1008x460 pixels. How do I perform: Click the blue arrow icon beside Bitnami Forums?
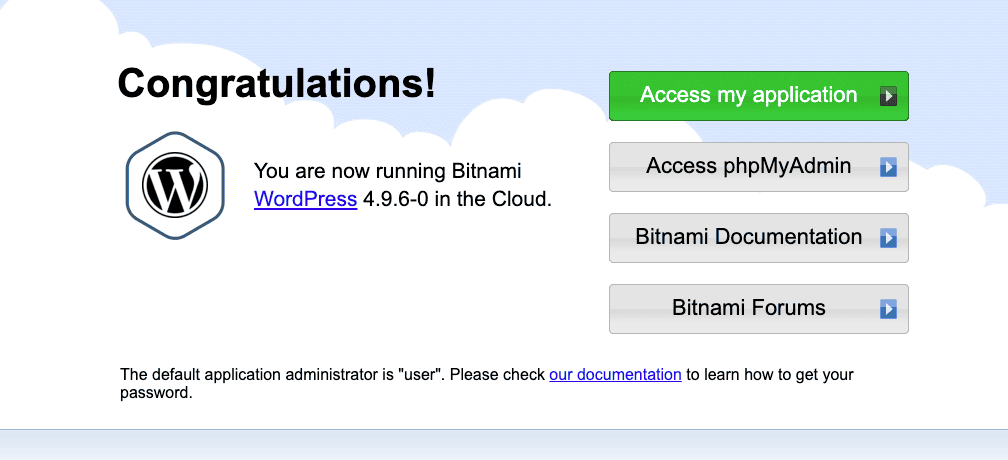(888, 310)
